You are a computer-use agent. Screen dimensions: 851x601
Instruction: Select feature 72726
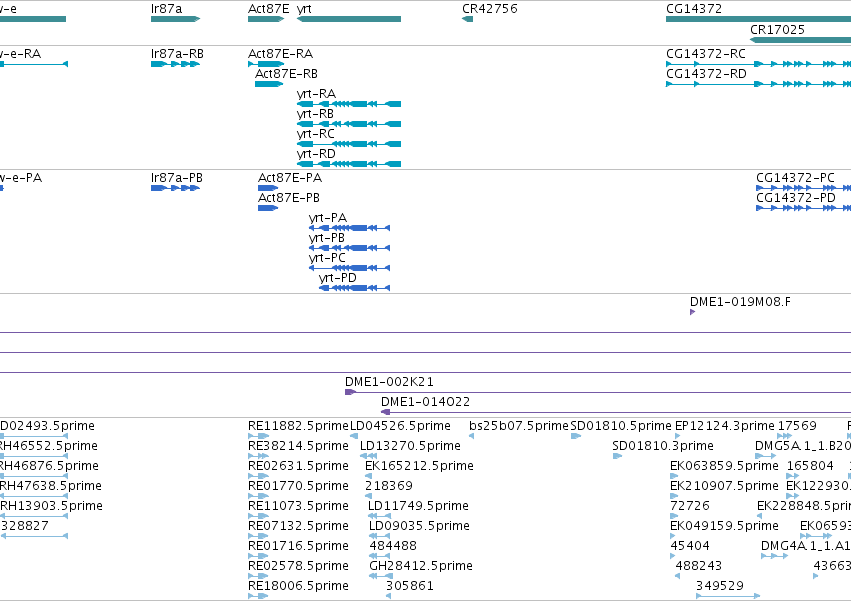[674, 516]
